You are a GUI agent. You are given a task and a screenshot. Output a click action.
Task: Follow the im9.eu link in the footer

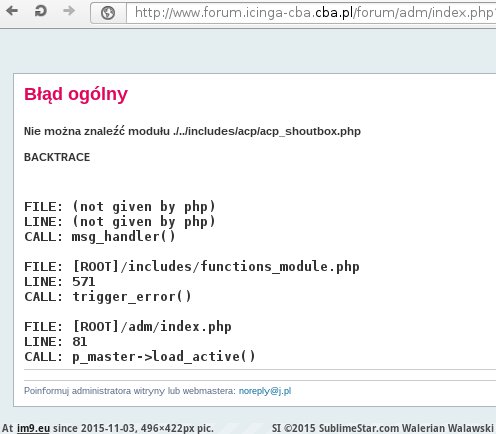(x=33, y=428)
